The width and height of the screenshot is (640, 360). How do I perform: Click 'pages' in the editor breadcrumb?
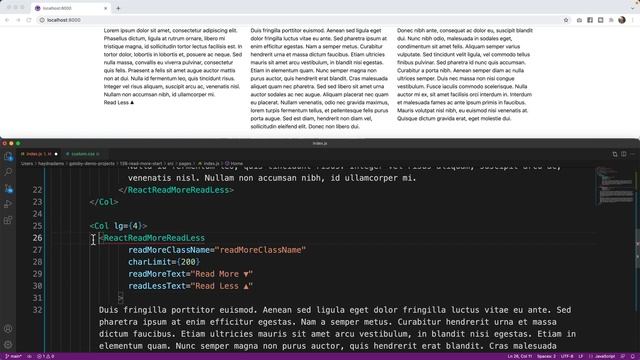(x=184, y=163)
